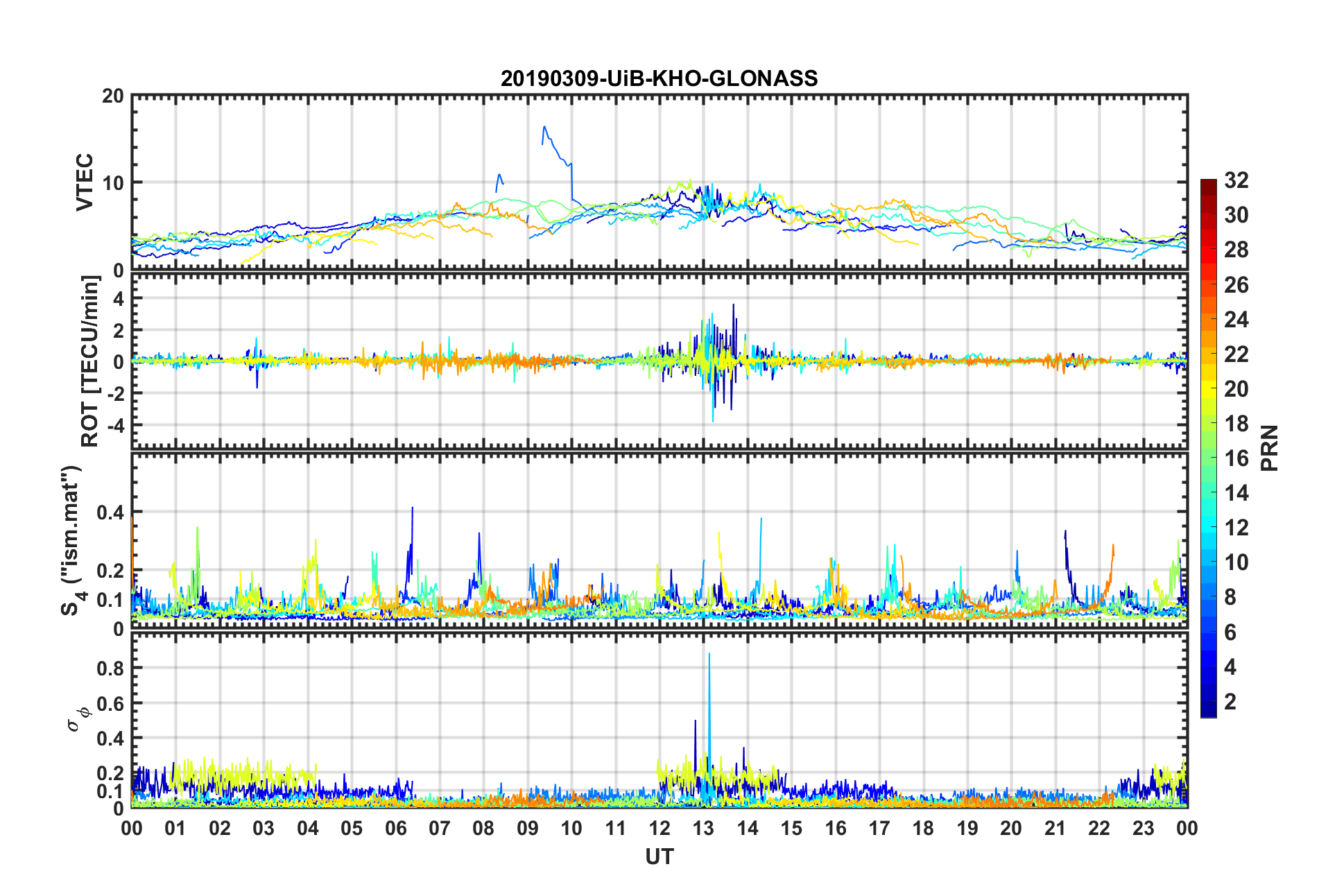The width and height of the screenshot is (1319, 896).
Task: Click sigma phi axis tick 0.8
Action: click(110, 669)
